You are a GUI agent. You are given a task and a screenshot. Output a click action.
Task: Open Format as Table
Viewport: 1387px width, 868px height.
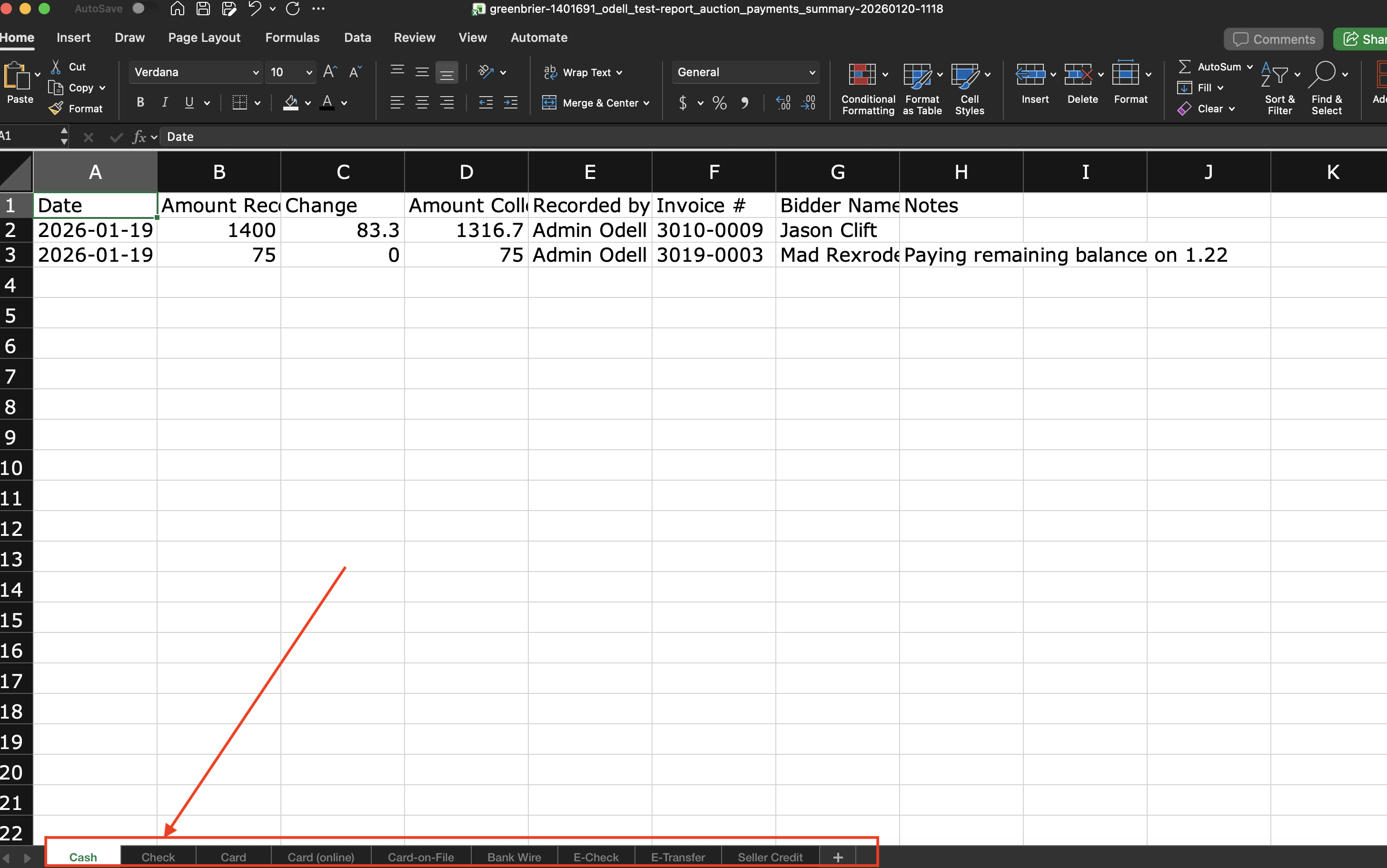tap(922, 89)
